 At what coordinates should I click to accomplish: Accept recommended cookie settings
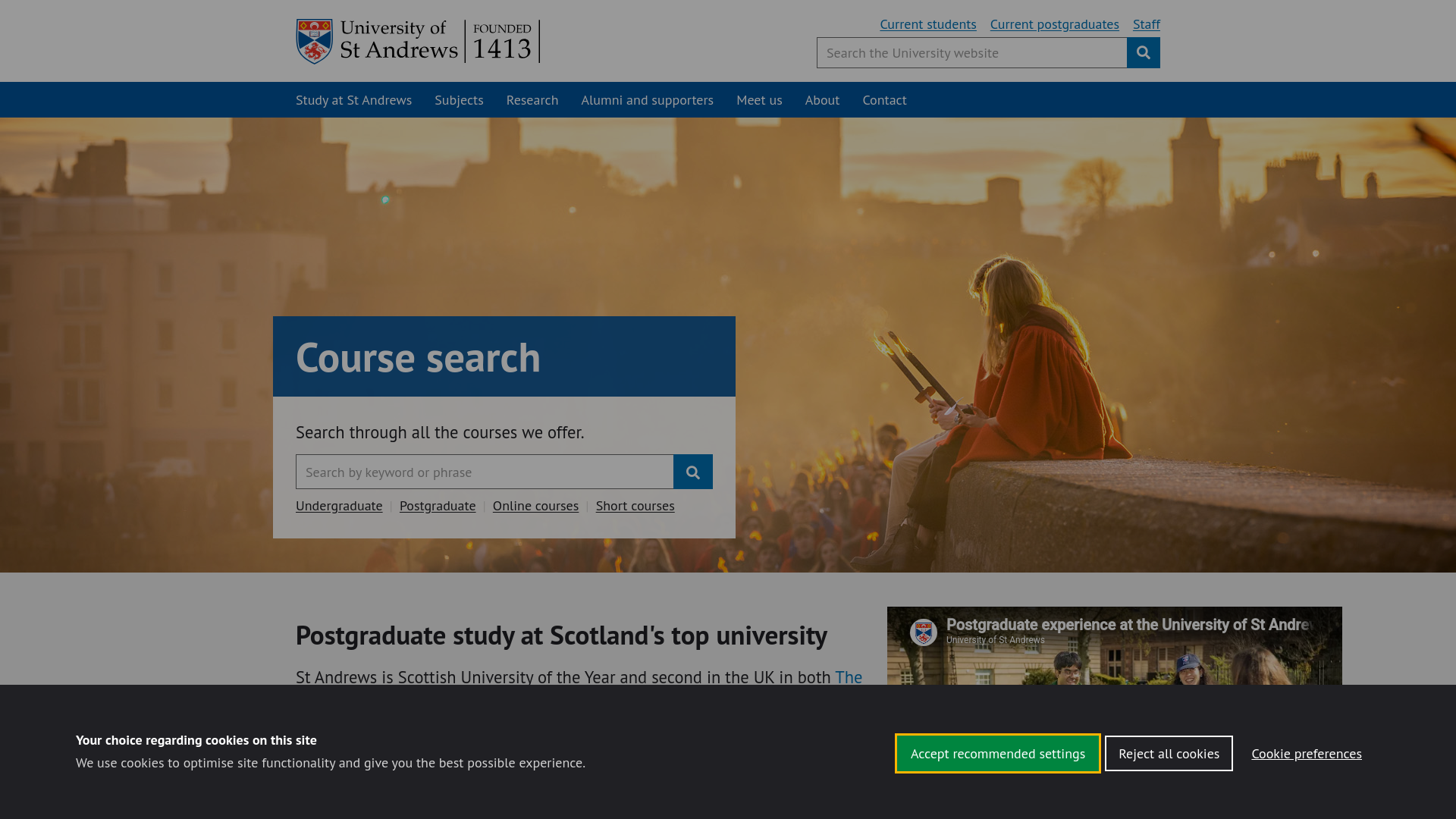(997, 753)
